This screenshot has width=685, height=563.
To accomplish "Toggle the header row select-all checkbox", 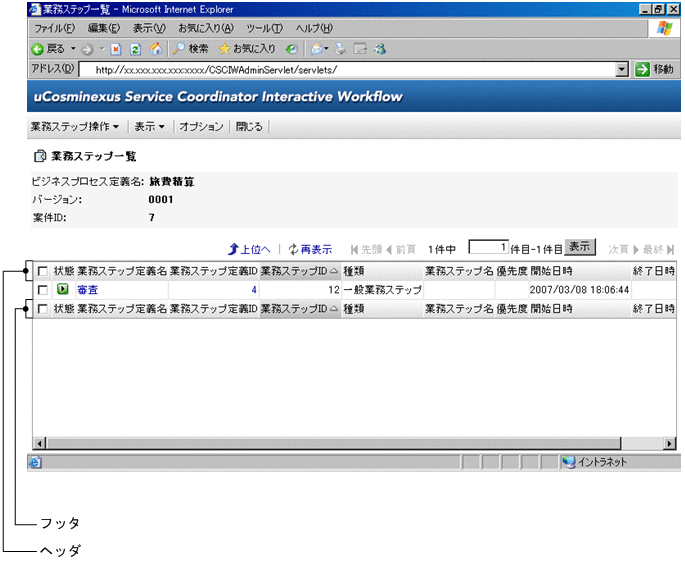I will [x=43, y=271].
